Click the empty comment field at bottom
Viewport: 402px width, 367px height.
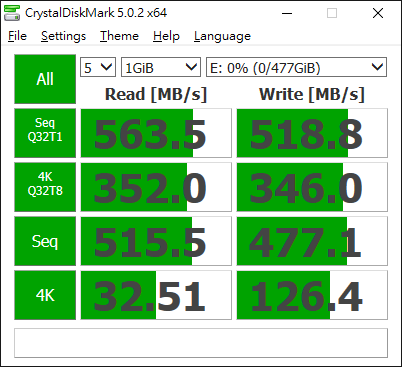pos(201,343)
